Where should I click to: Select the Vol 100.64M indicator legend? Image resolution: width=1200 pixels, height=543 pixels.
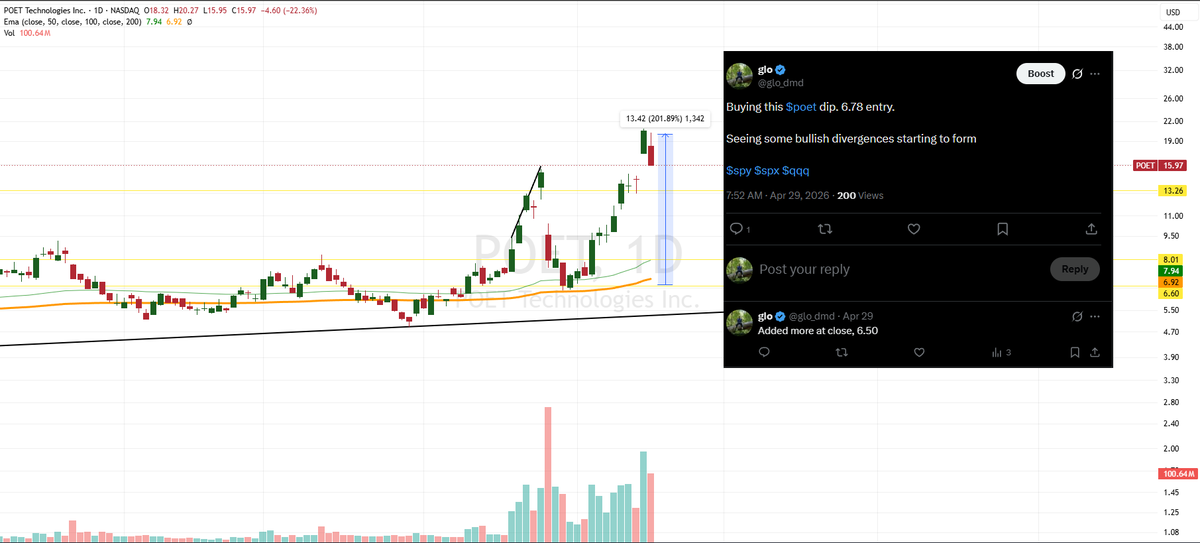pyautogui.click(x=27, y=34)
